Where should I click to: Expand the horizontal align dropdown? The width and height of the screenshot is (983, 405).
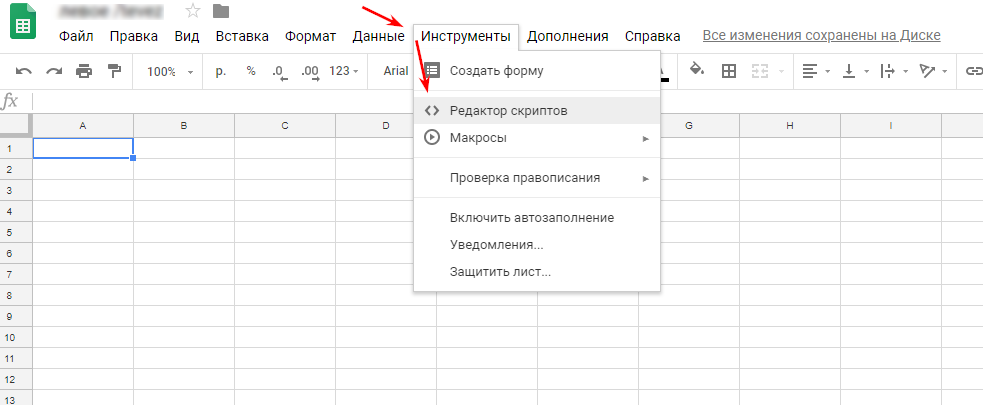814,72
